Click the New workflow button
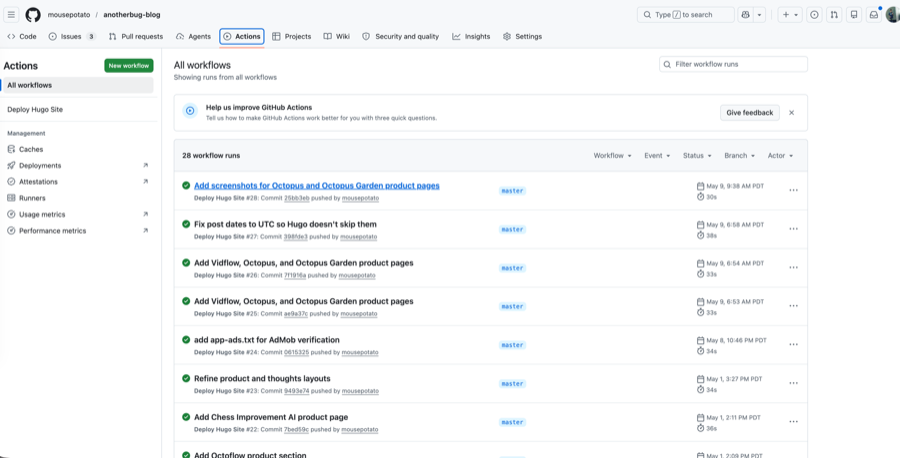Image resolution: width=900 pixels, height=458 pixels. coord(129,65)
